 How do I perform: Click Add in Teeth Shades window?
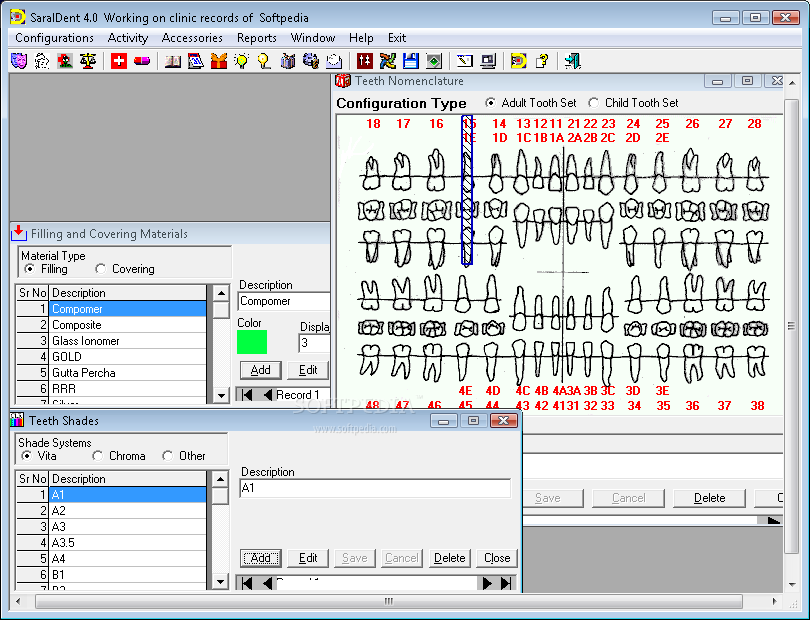click(x=261, y=558)
